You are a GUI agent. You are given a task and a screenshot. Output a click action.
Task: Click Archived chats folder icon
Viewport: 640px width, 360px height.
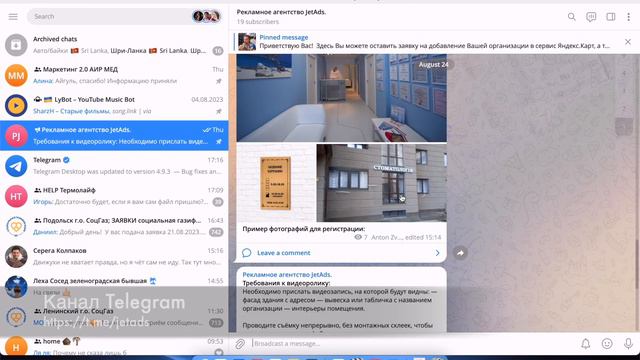tap(16, 45)
